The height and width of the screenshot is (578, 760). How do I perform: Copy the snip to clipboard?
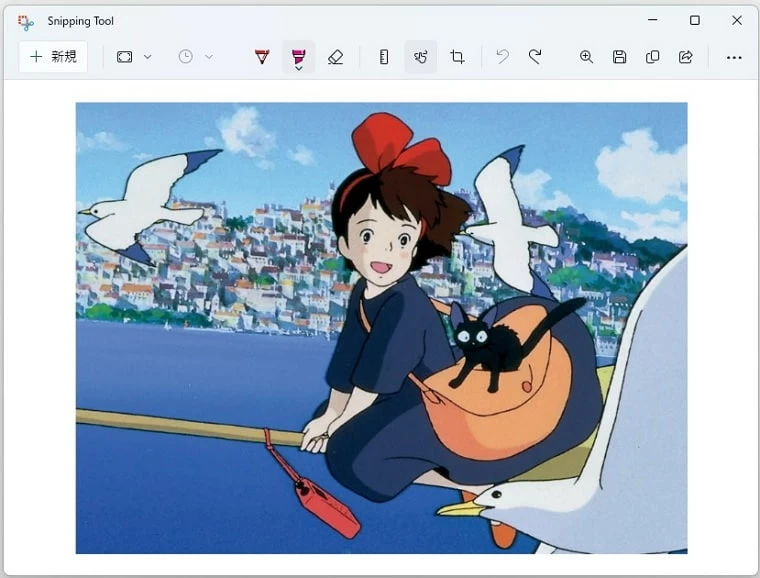[652, 57]
